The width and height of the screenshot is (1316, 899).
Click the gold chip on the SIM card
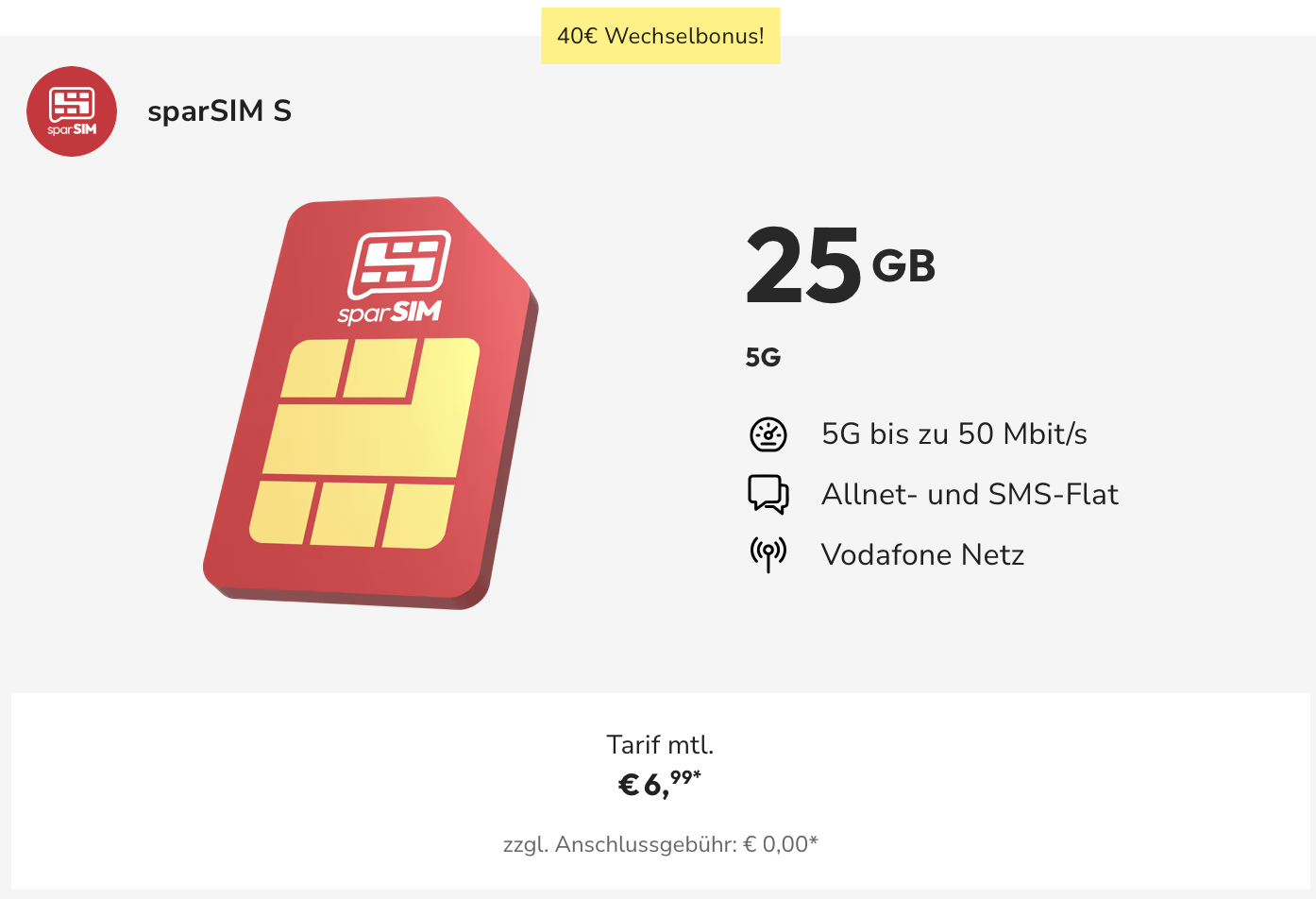coord(366,442)
